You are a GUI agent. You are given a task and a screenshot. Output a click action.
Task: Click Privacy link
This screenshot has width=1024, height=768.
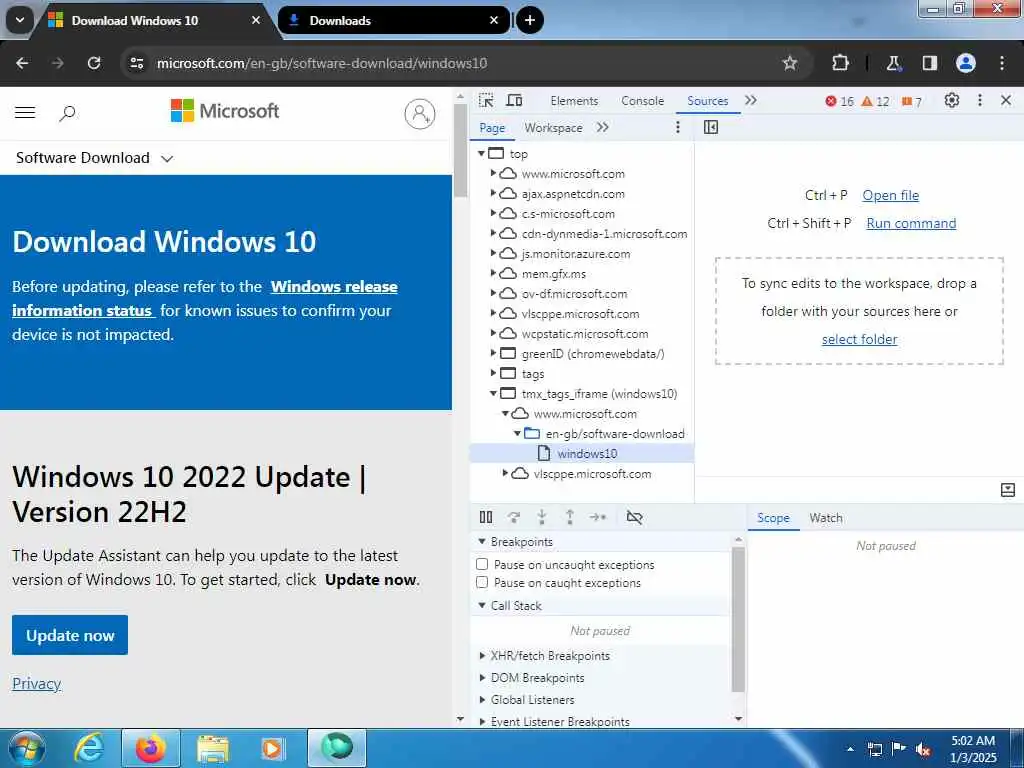coord(37,684)
